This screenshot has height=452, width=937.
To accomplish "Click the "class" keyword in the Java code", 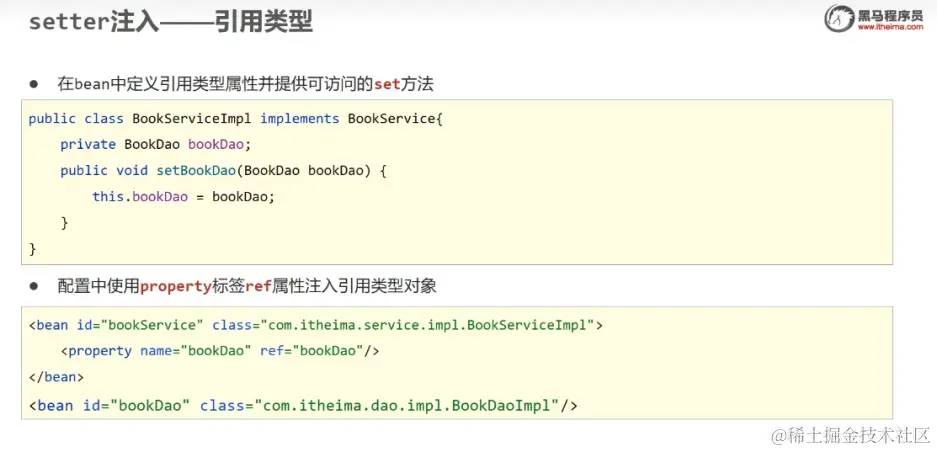I will pyautogui.click(x=104, y=118).
